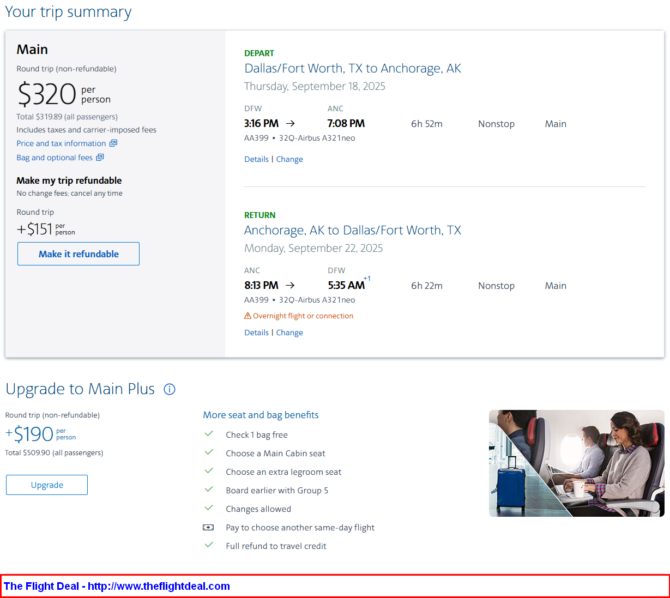
Task: Click the Your trip summary heading
Action: tap(68, 12)
